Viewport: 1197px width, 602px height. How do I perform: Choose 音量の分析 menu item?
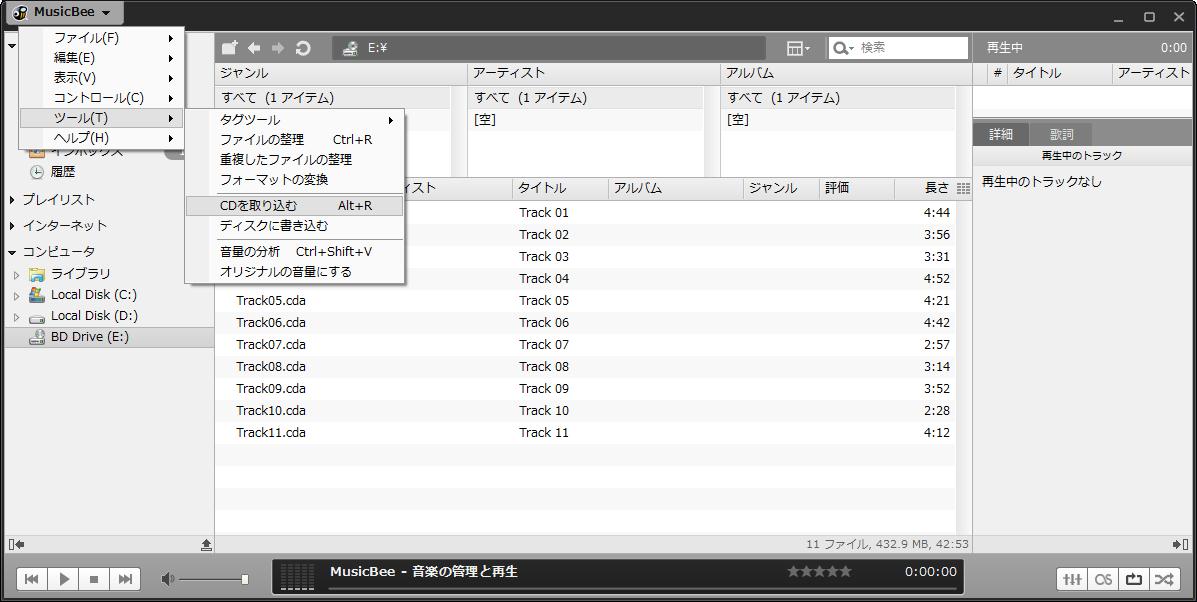click(x=295, y=251)
